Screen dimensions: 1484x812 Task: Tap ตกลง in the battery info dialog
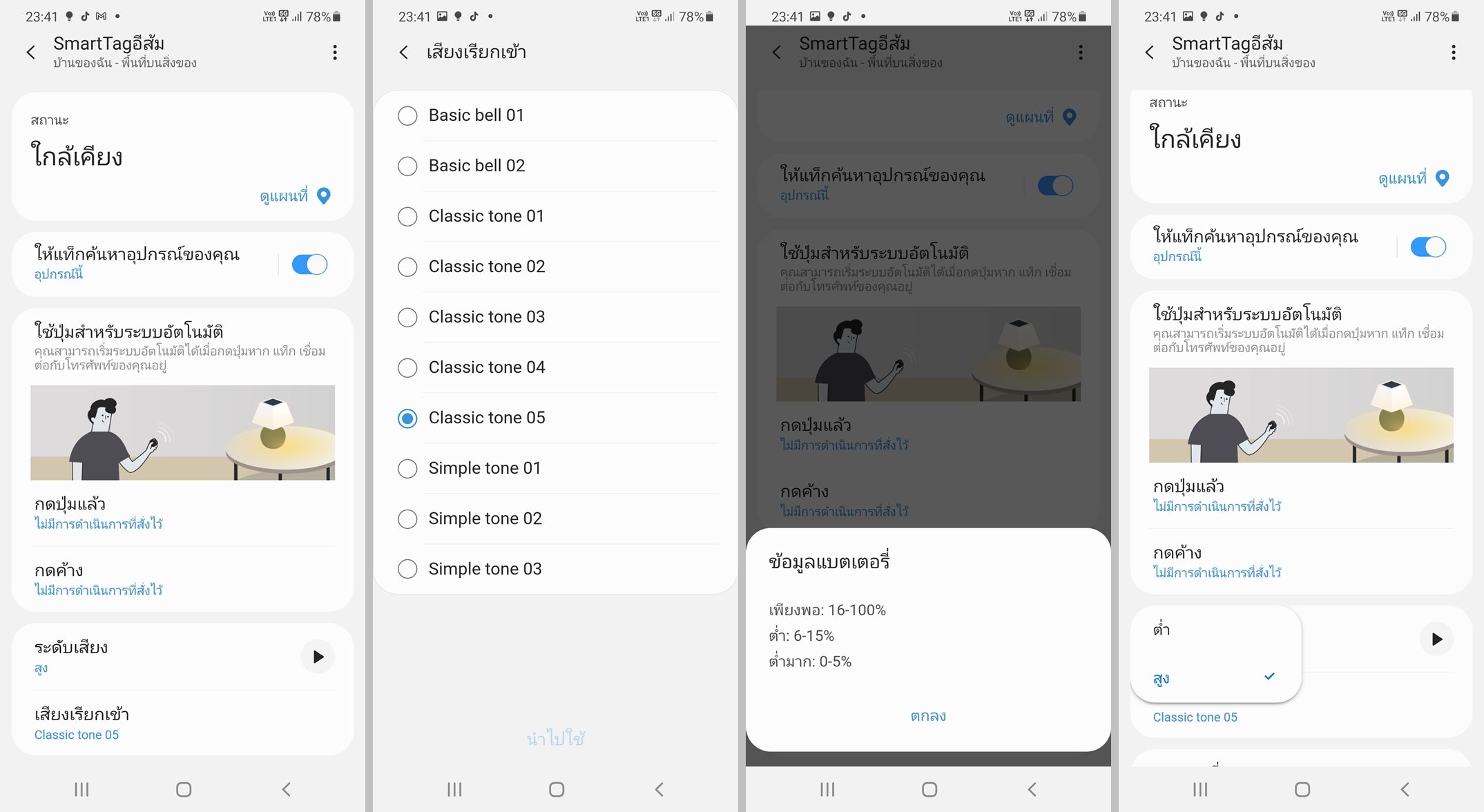tap(928, 716)
